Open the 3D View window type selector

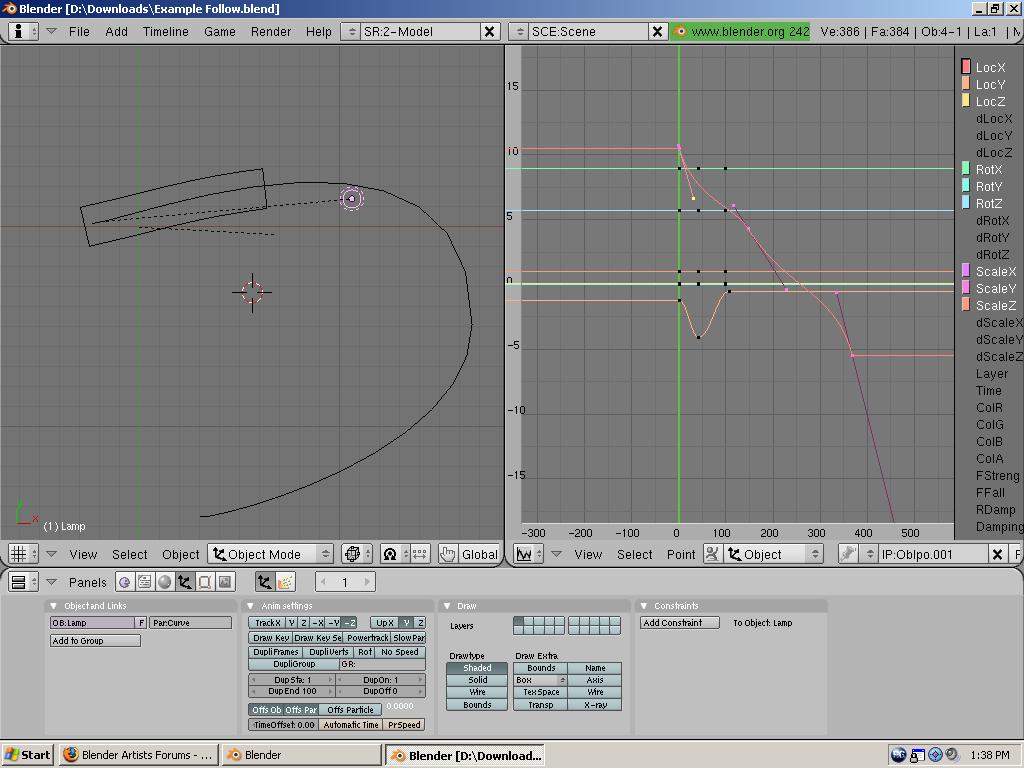click(x=23, y=554)
